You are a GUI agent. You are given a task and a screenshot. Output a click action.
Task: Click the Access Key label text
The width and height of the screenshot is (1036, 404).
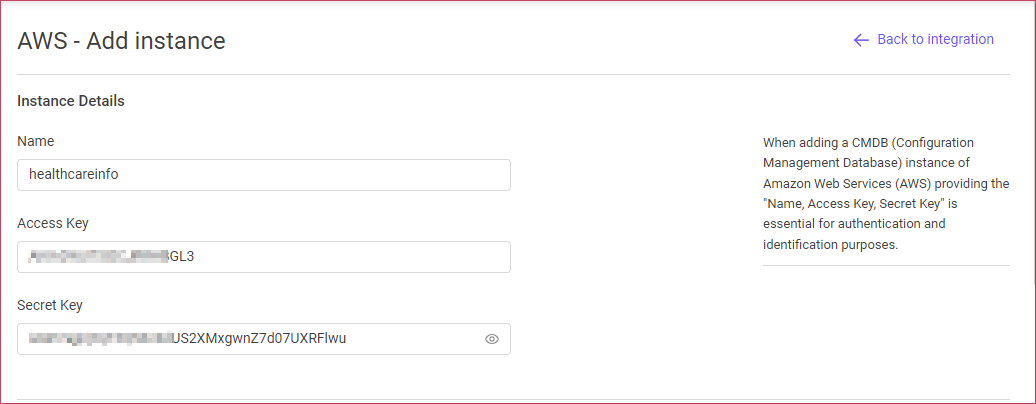[x=53, y=223]
